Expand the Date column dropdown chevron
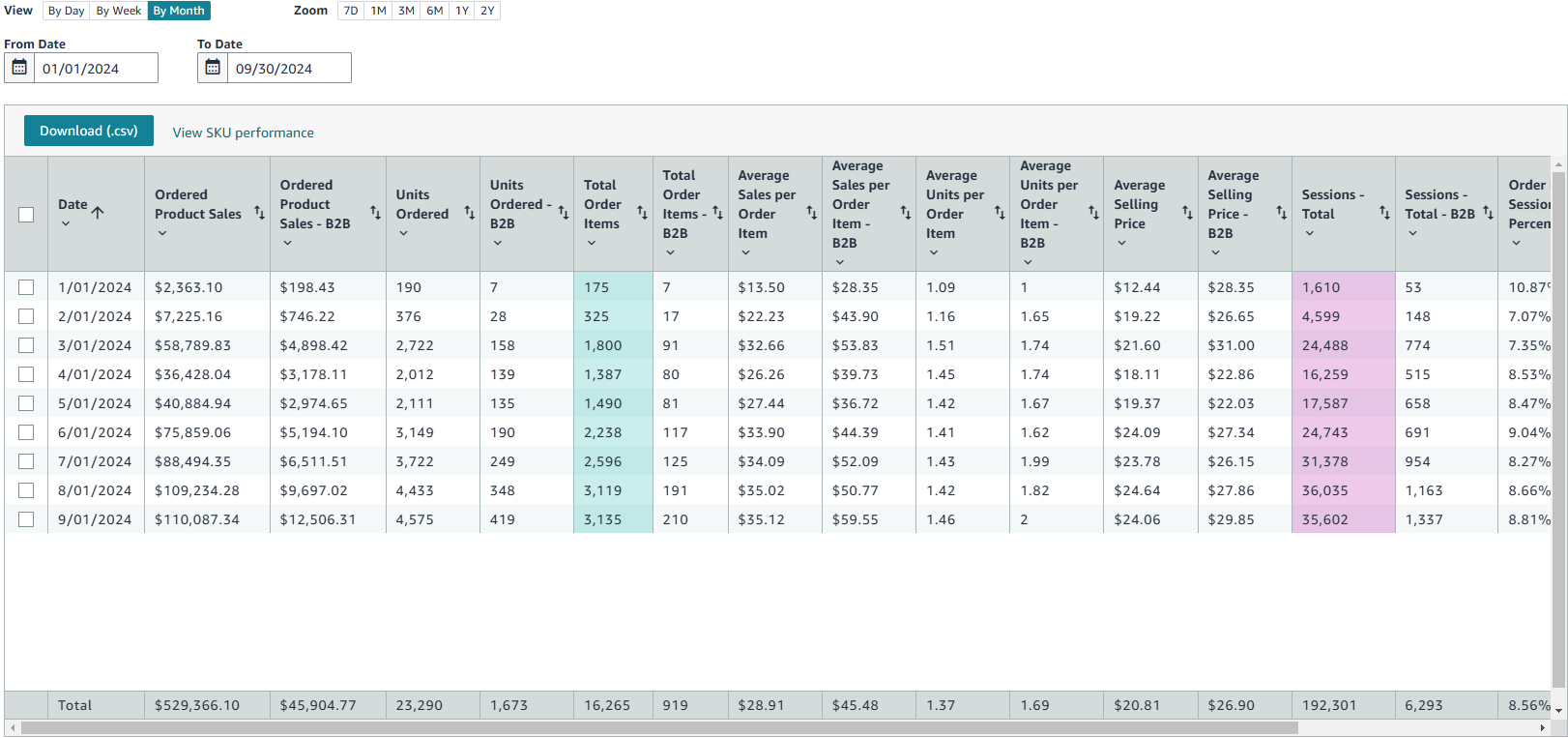Screen dimensions: 1568x738 [66, 224]
